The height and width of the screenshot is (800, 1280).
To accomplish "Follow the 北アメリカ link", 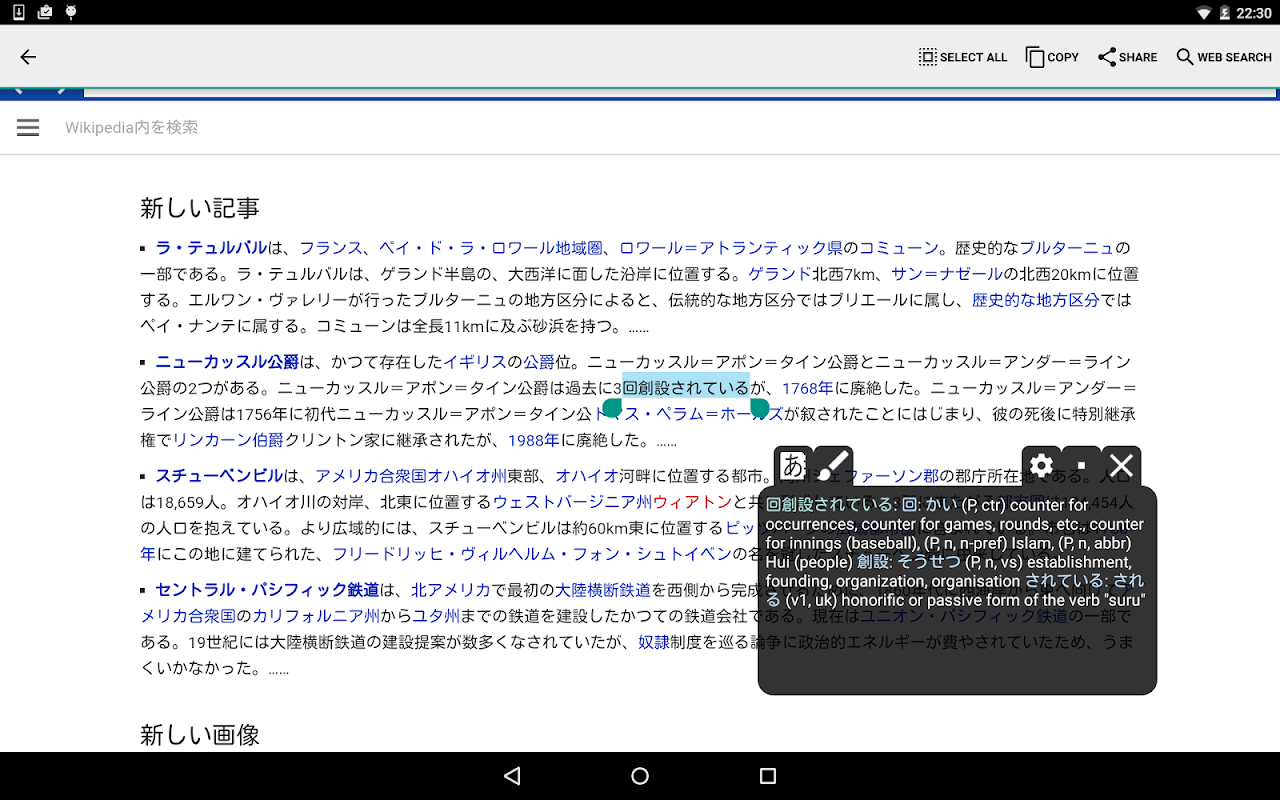I will 451,590.
